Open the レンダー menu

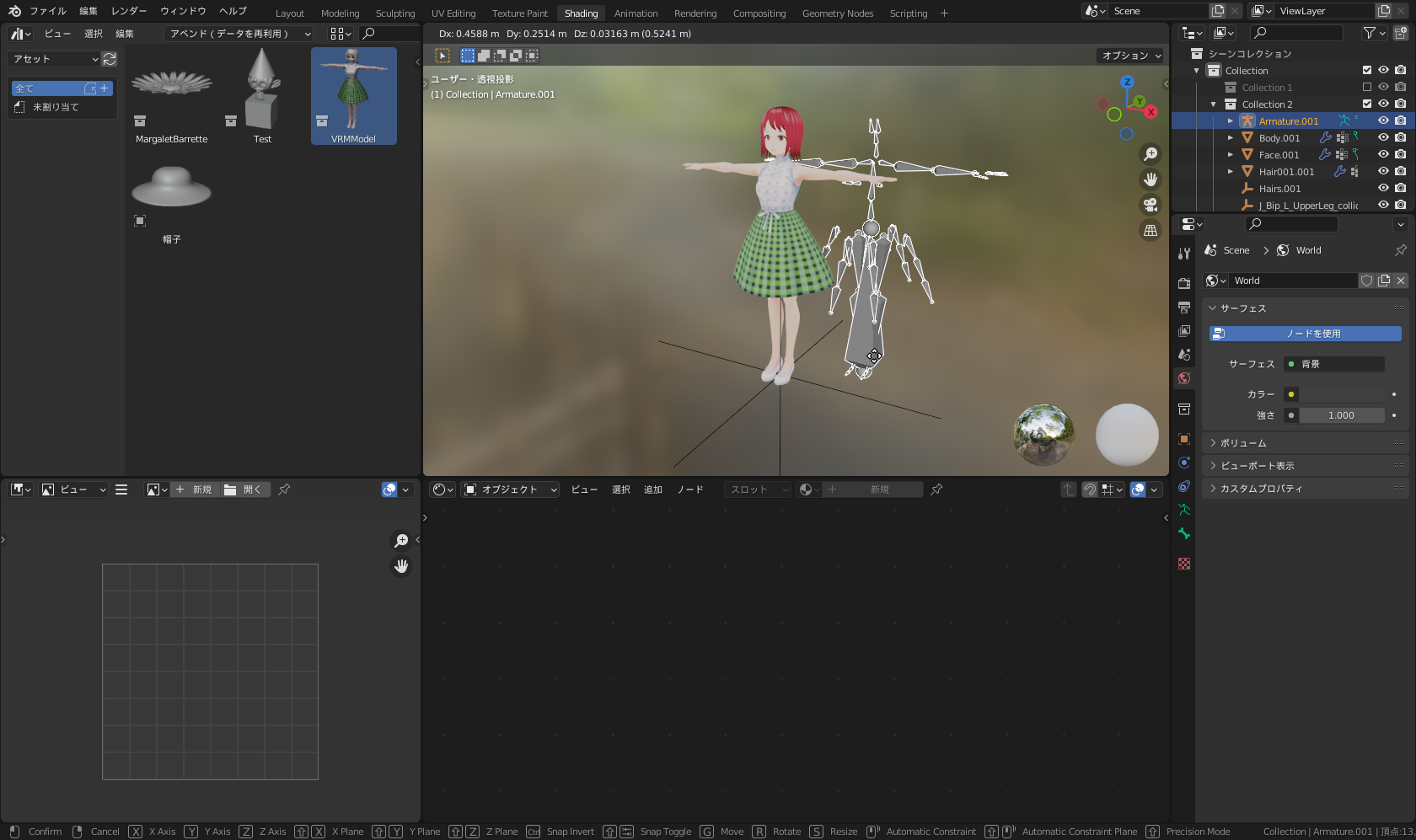pyautogui.click(x=129, y=11)
